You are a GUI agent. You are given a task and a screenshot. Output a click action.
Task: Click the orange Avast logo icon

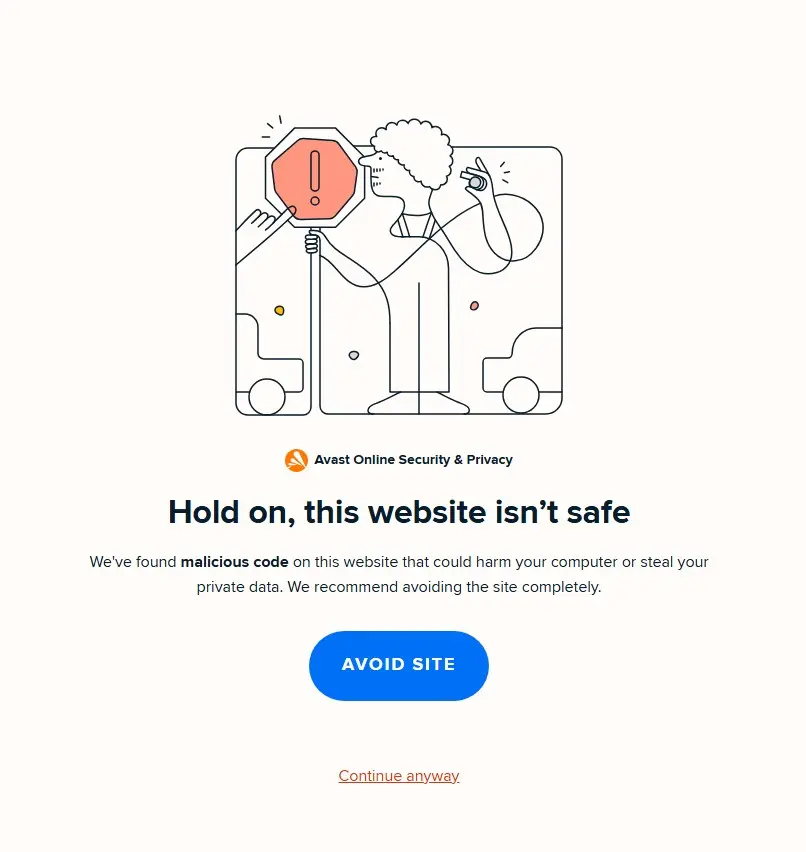point(296,460)
